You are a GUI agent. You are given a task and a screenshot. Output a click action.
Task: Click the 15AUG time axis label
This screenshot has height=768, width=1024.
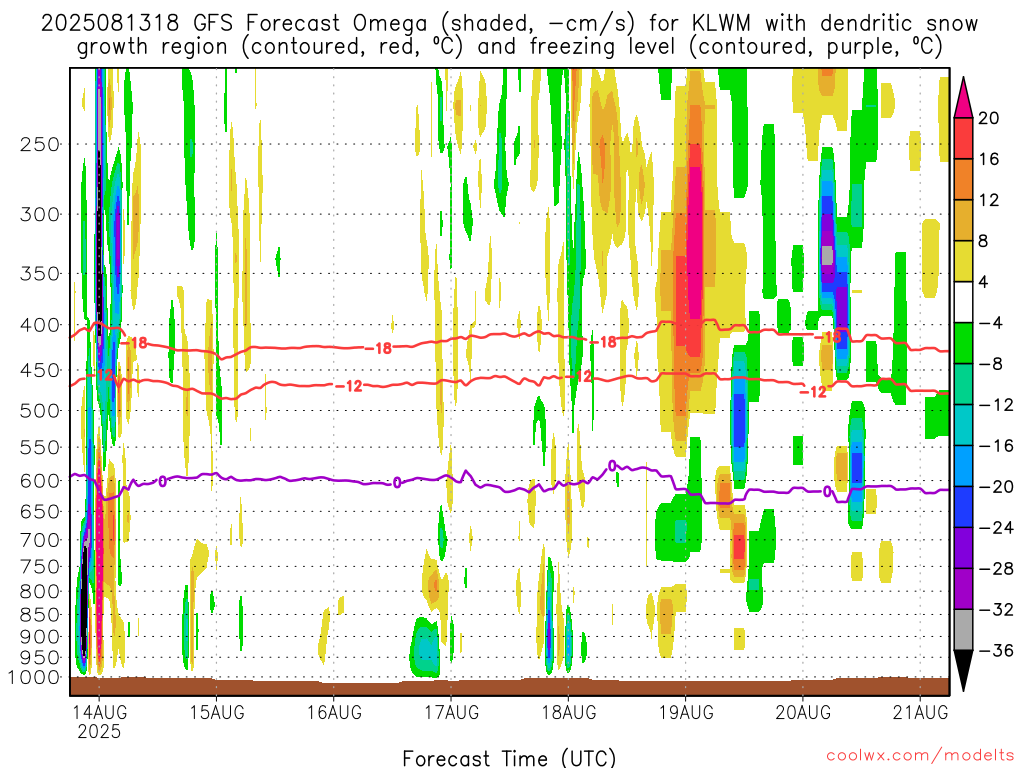[x=216, y=712]
